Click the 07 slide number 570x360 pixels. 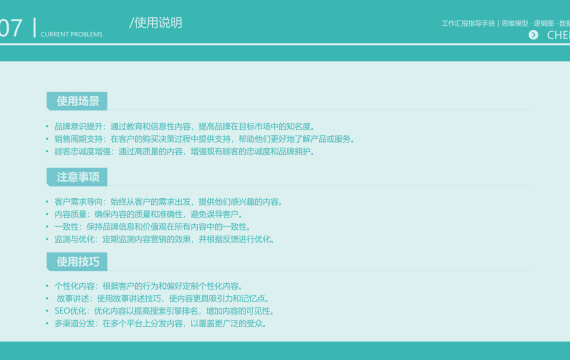[x=11, y=28]
